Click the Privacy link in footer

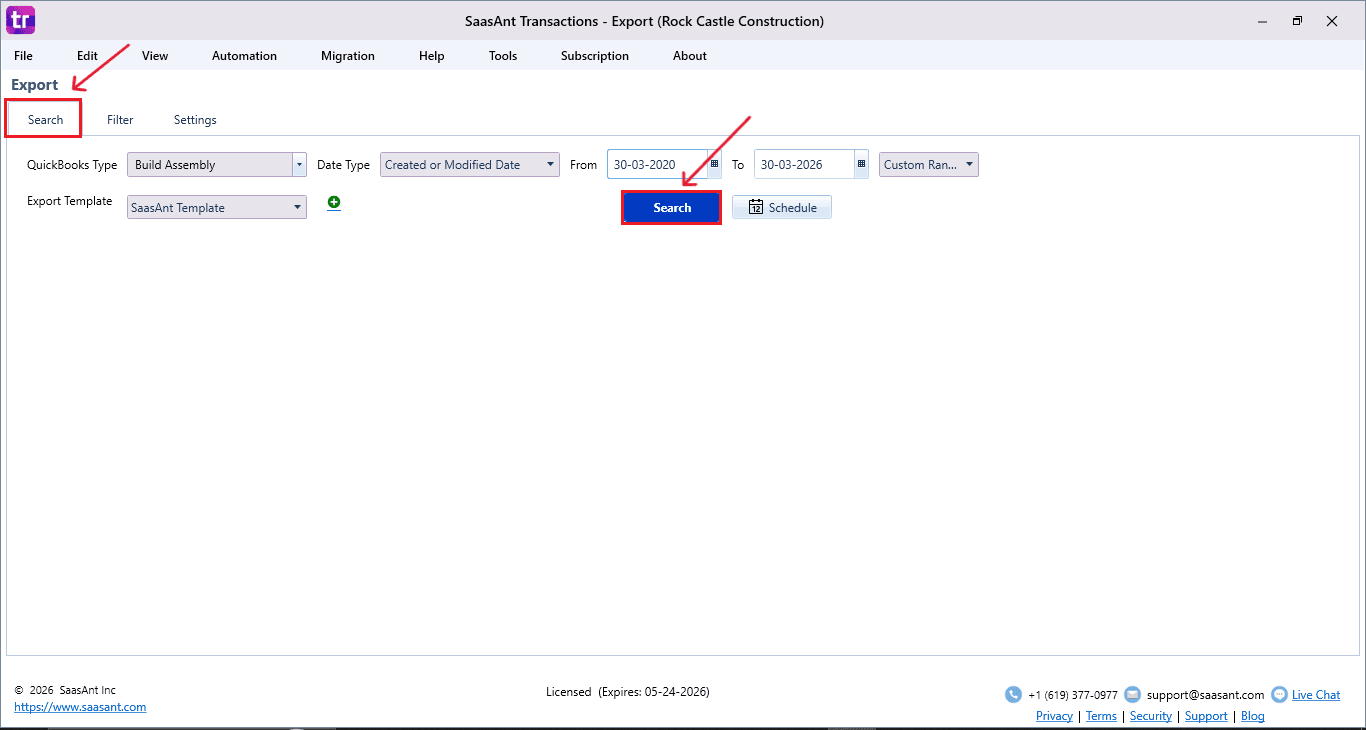[x=1054, y=716]
